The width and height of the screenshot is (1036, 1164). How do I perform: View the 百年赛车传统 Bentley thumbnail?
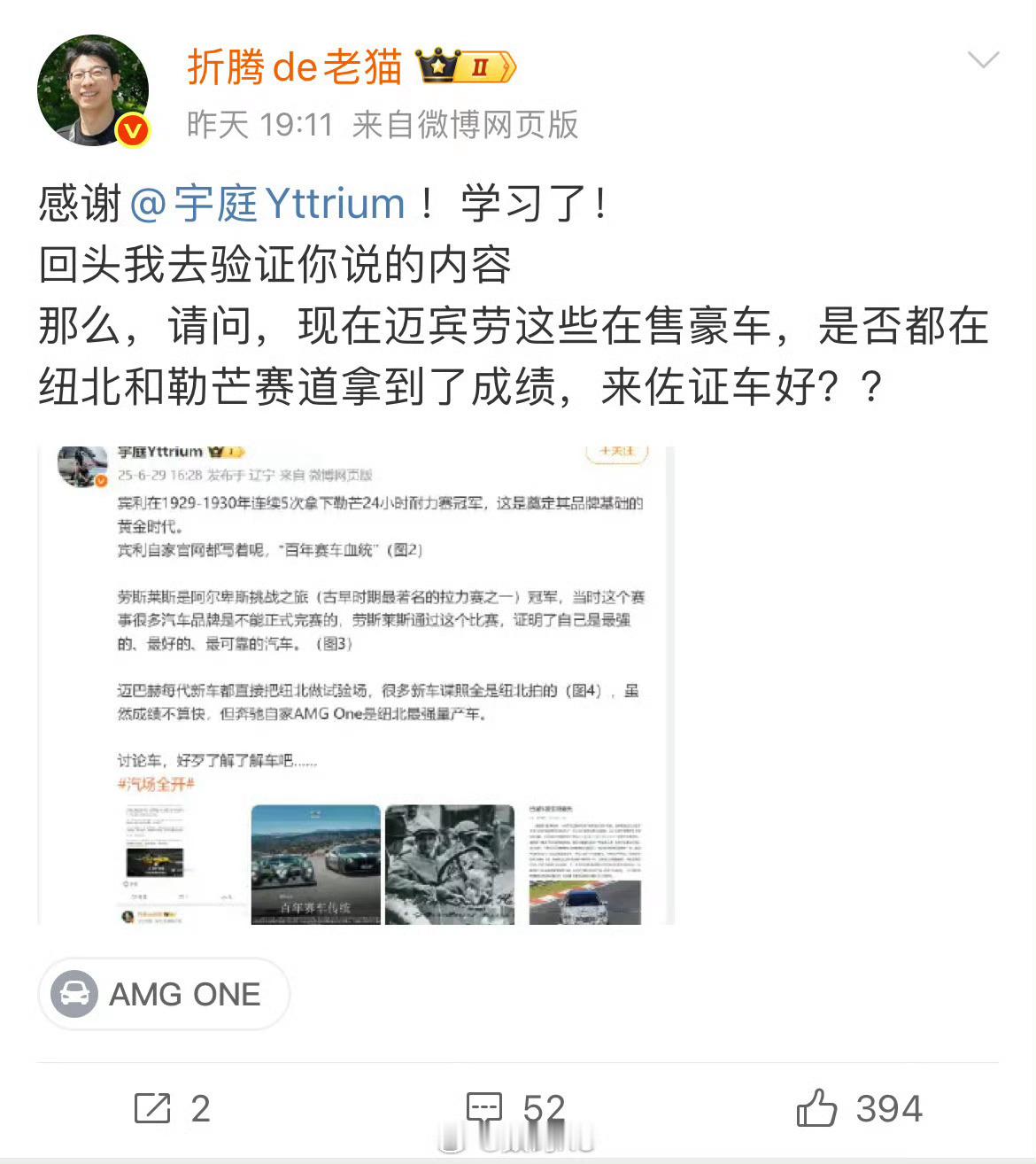coord(316,865)
